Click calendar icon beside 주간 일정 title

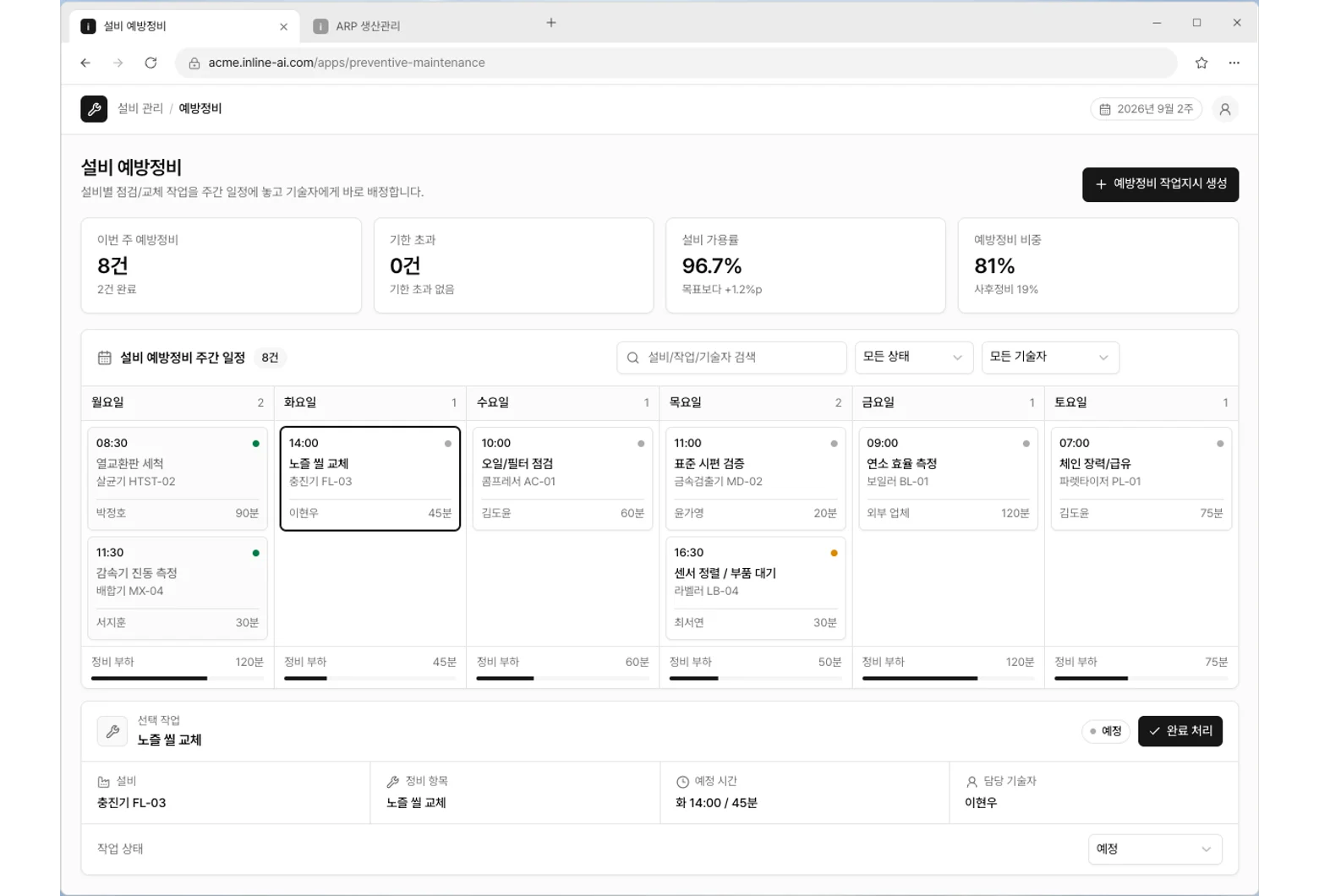(x=104, y=358)
